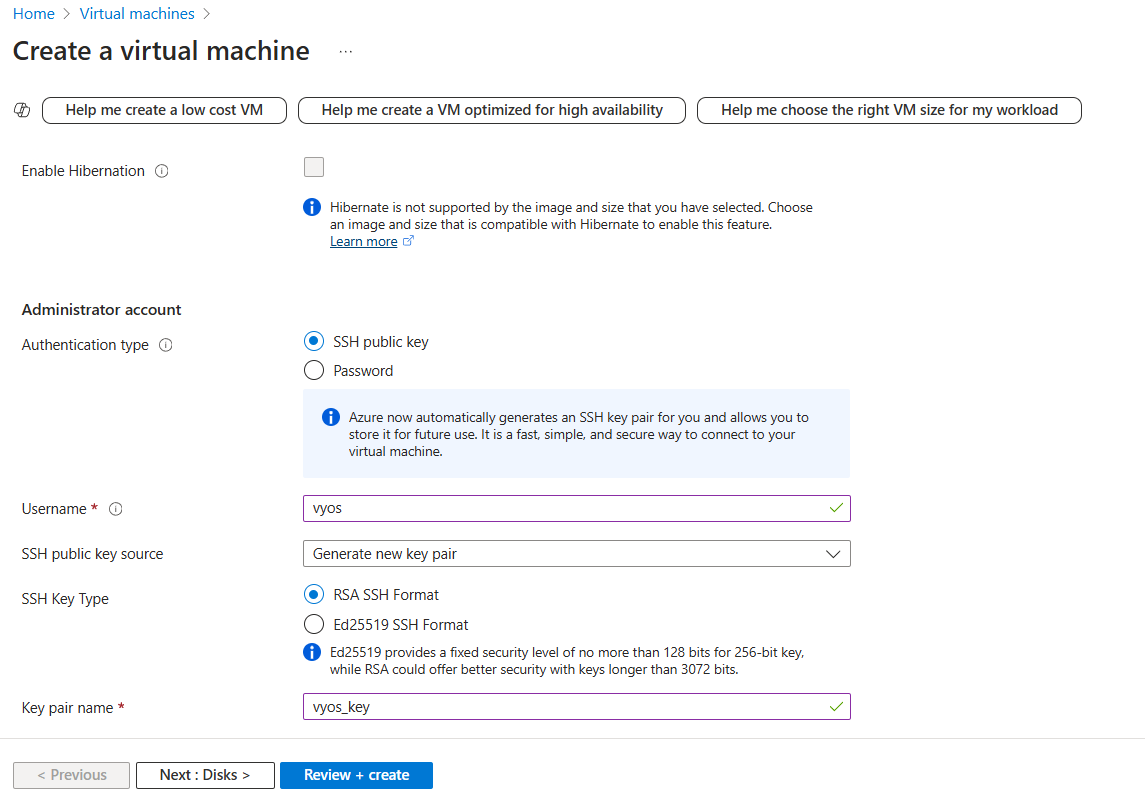Click the Copilot icon beside the suggestion buttons
This screenshot has width=1145, height=797.
pyautogui.click(x=22, y=110)
